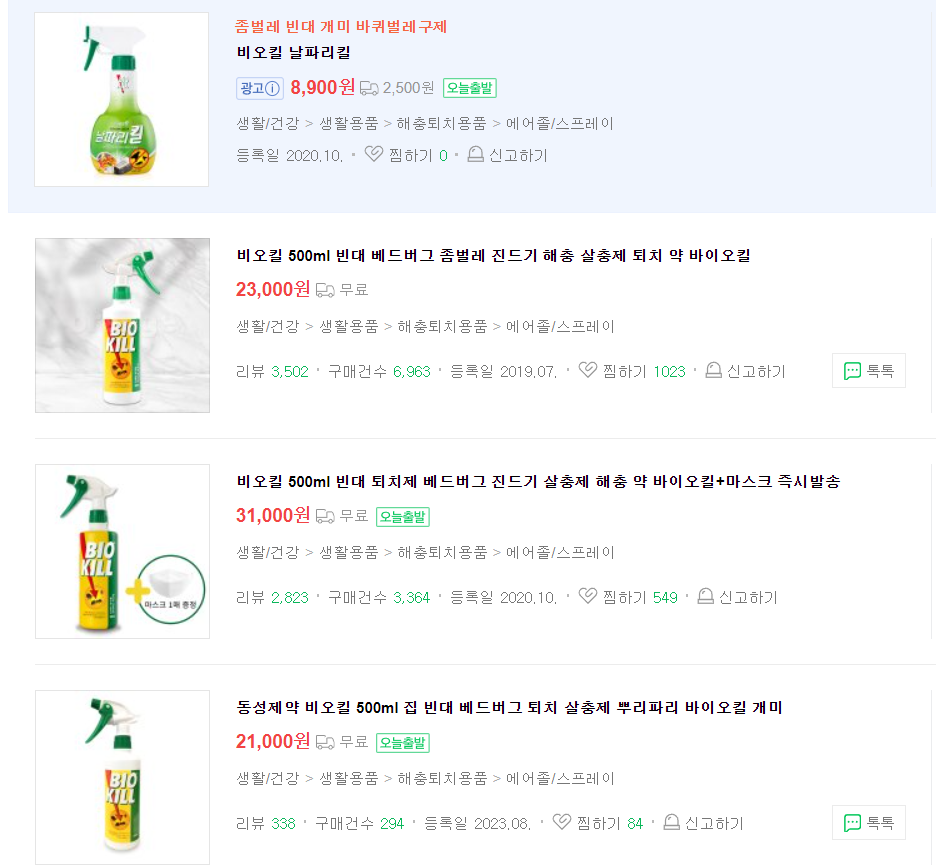Click the 찜하기 heart icon on 비오킬 날파리킬
This screenshot has height=866, width=936.
(x=373, y=154)
